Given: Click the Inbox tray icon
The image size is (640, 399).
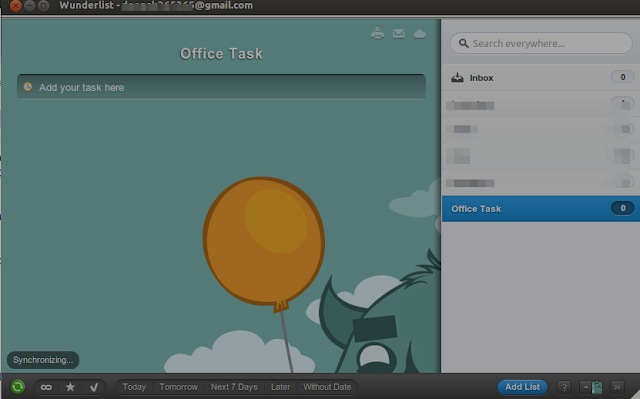Looking at the screenshot, I should click(x=457, y=77).
